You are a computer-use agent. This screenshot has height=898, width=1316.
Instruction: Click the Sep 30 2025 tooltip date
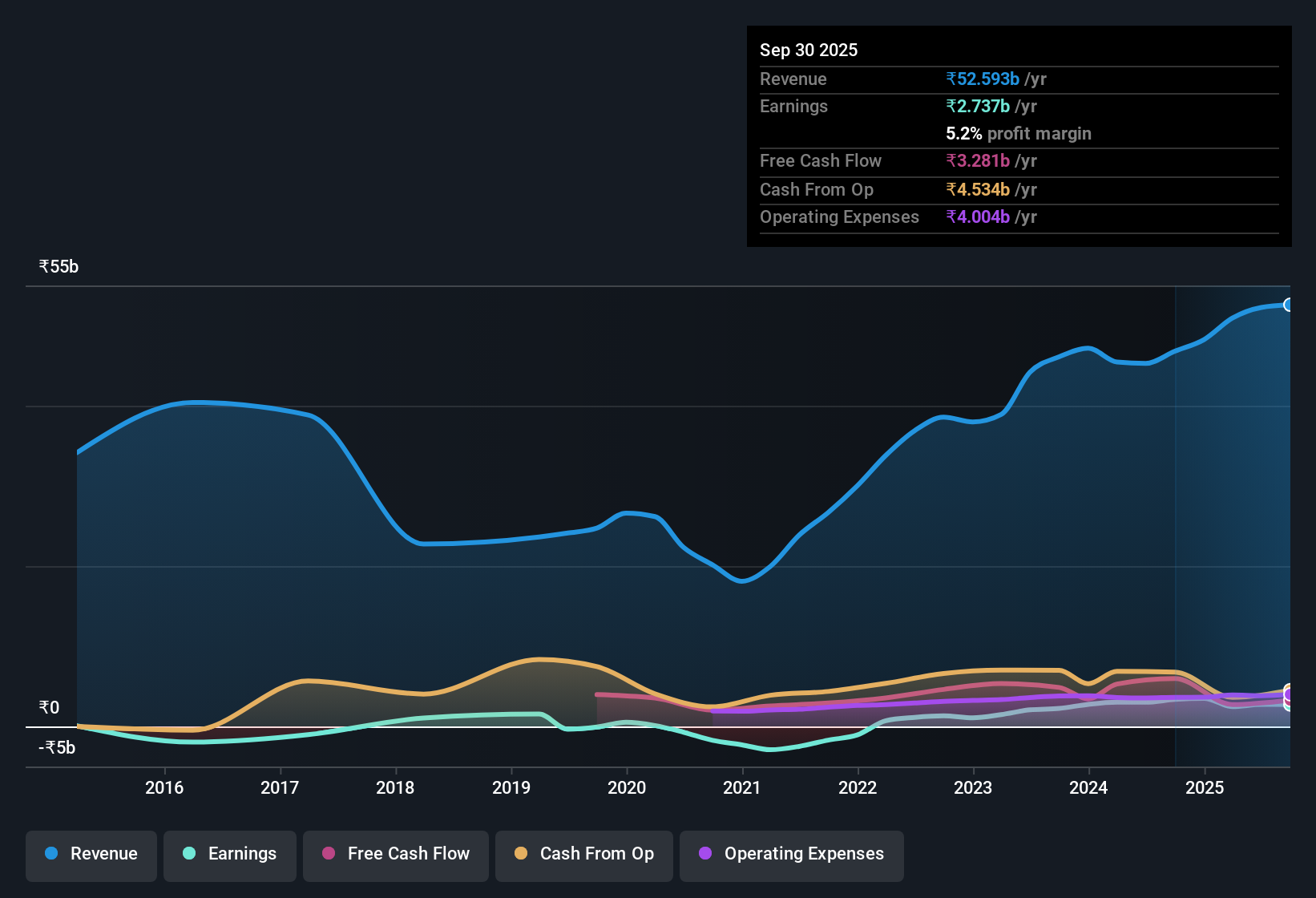(809, 50)
